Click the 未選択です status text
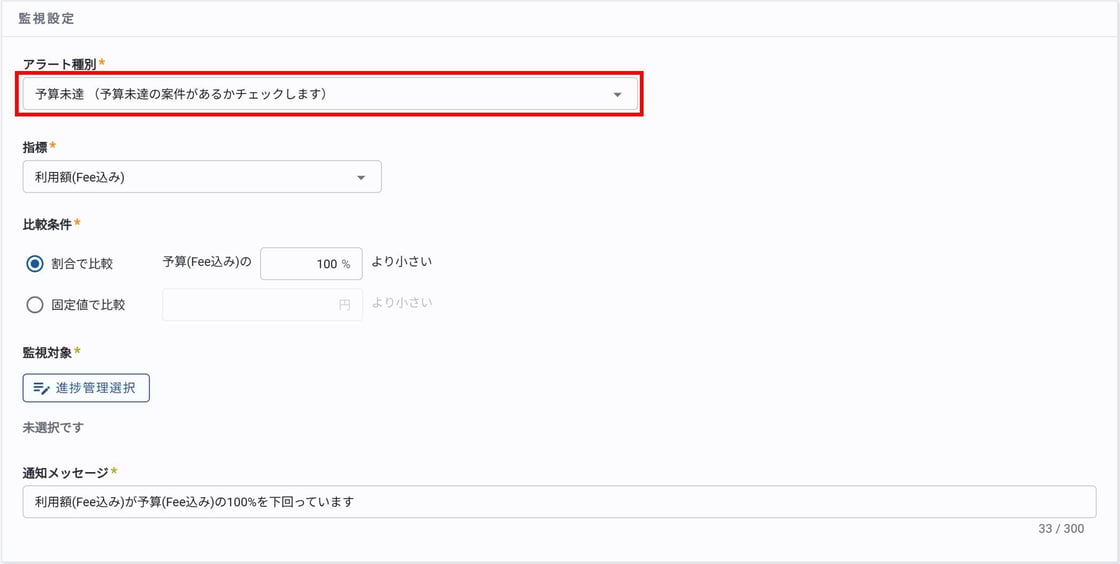Screen dimensions: 1120x564 [x=53, y=427]
